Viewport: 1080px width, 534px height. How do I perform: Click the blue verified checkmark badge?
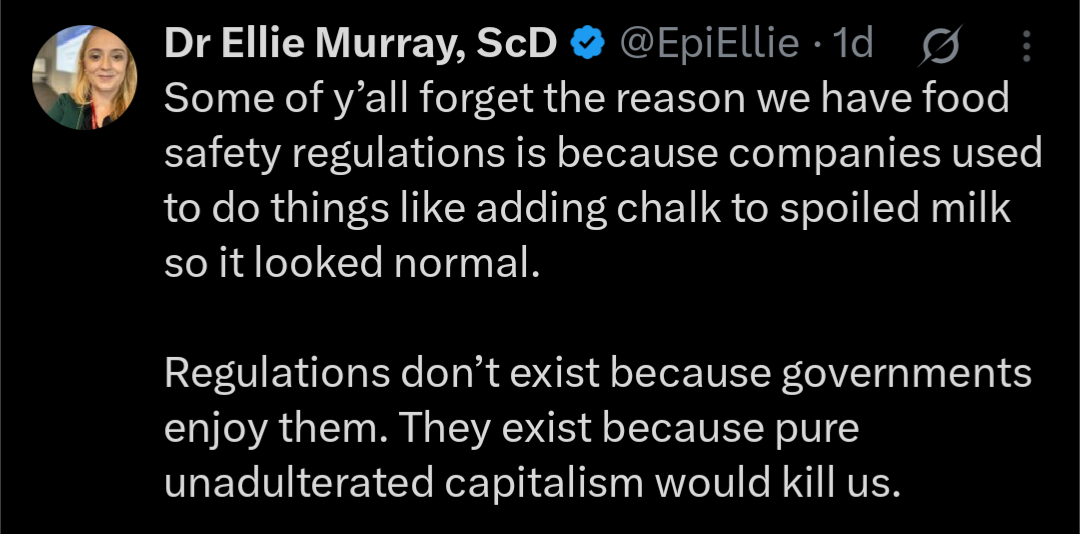pos(586,43)
